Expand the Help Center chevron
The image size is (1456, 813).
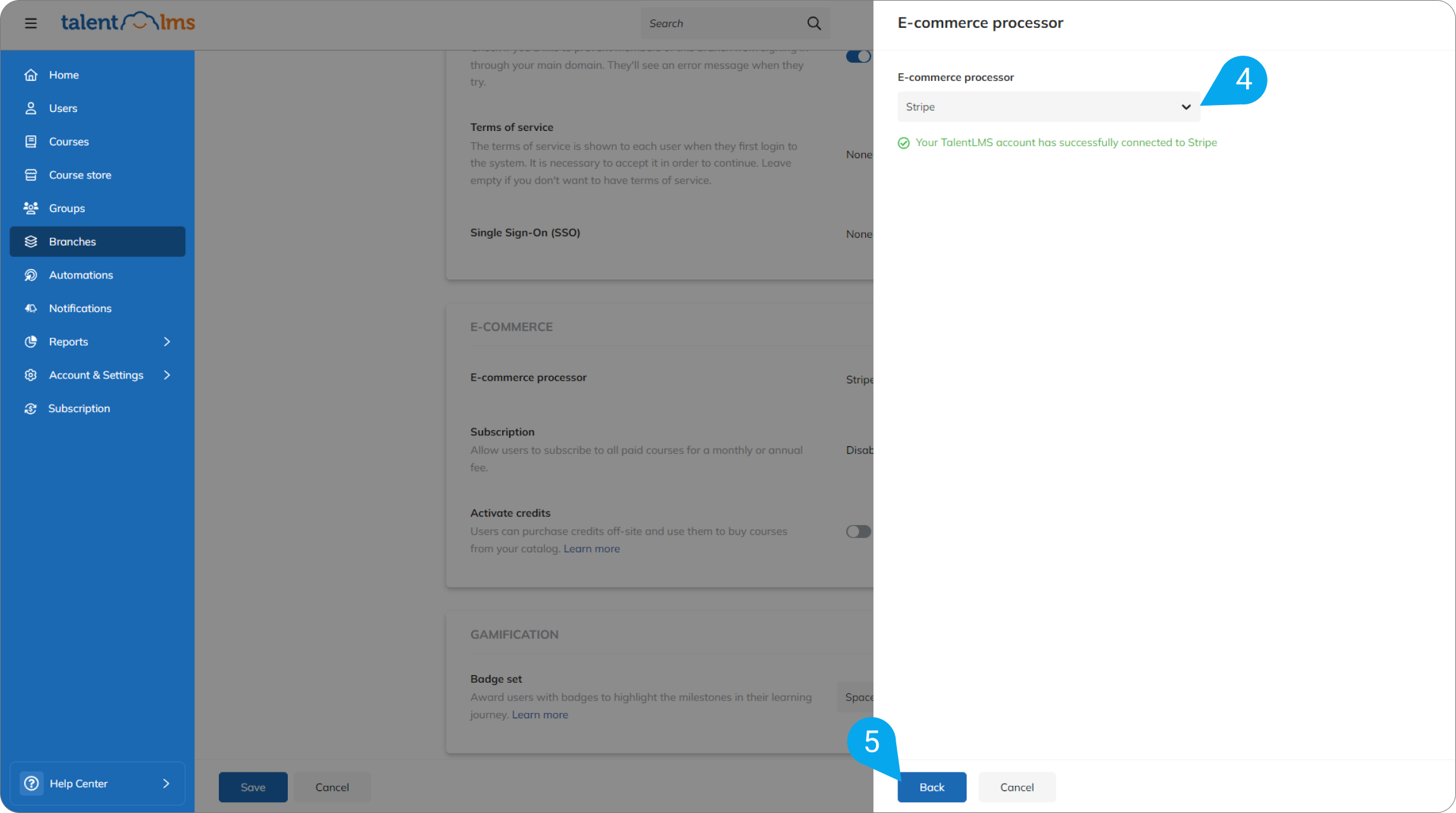tap(166, 783)
